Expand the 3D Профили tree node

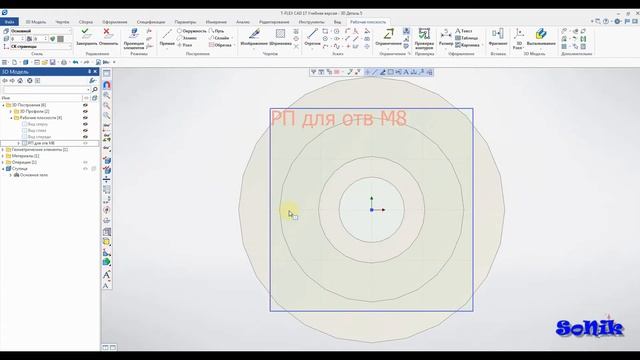(11, 111)
